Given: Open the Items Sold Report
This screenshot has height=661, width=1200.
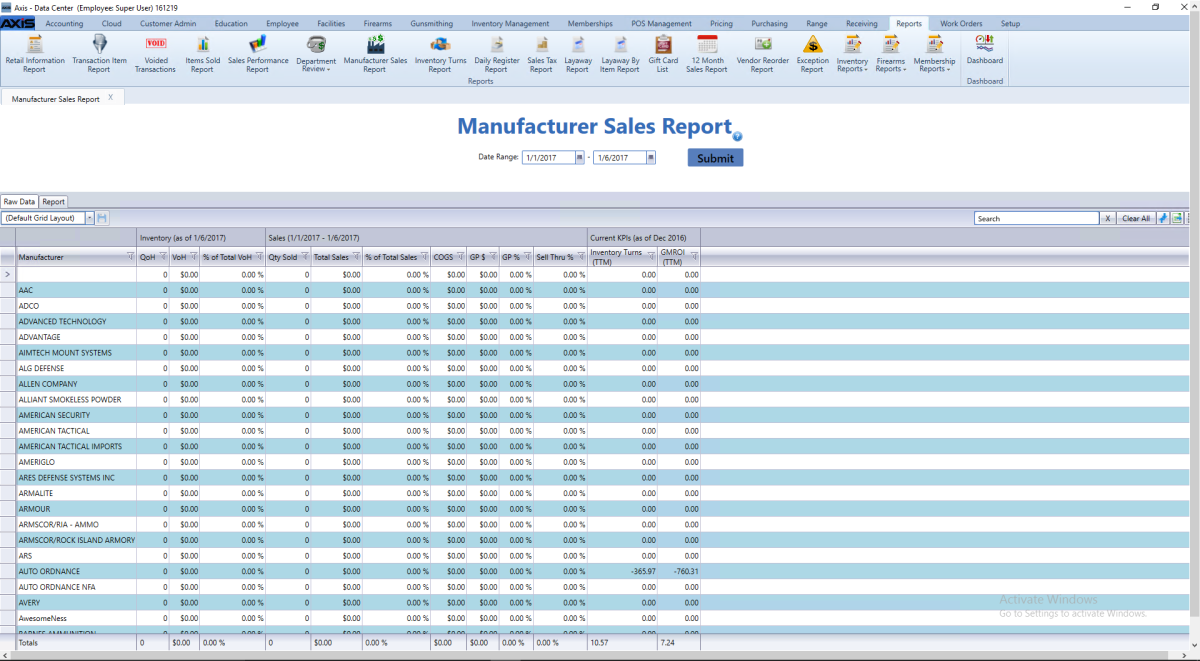Looking at the screenshot, I should point(202,53).
